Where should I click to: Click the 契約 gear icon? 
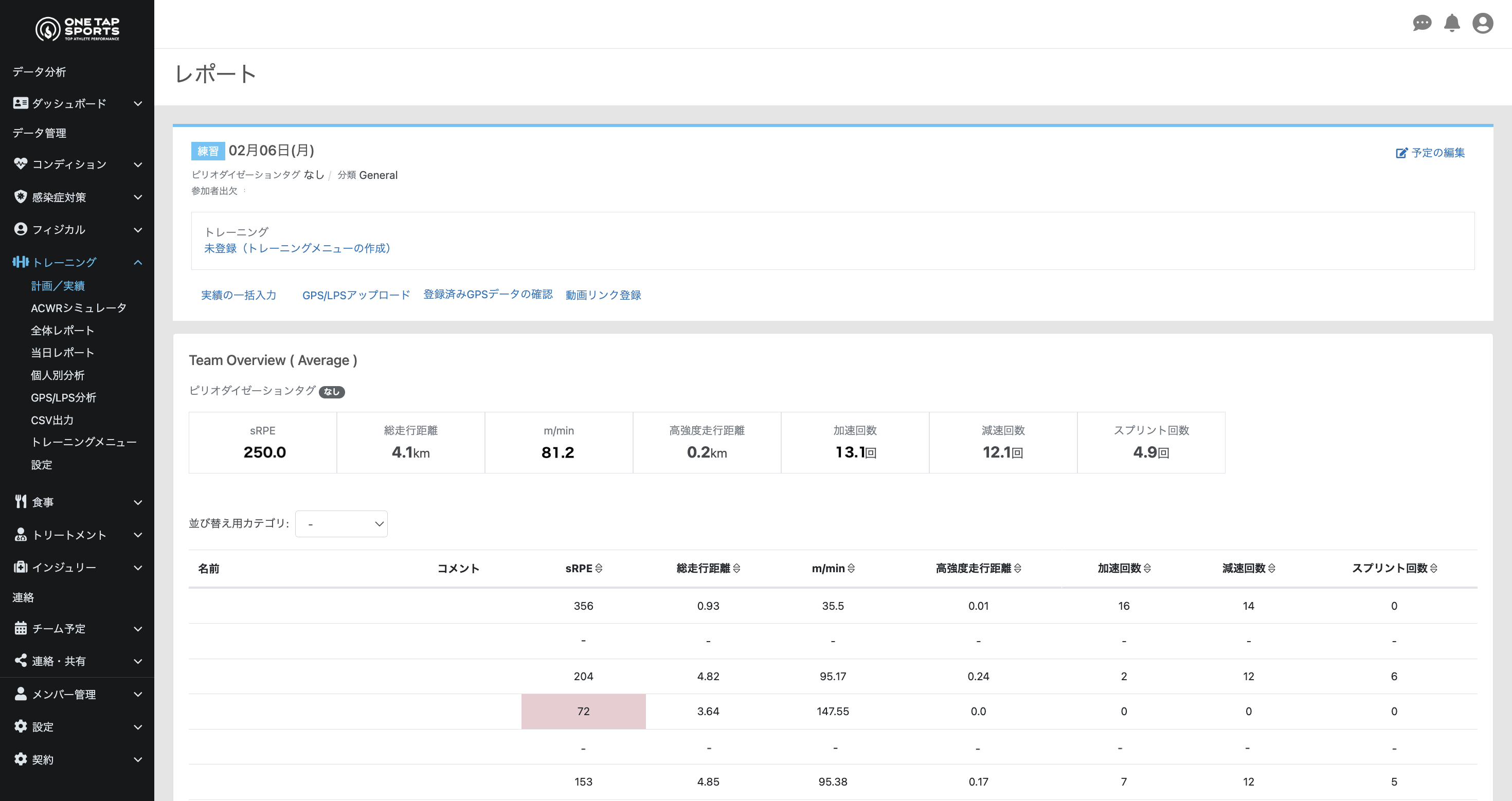(x=21, y=759)
